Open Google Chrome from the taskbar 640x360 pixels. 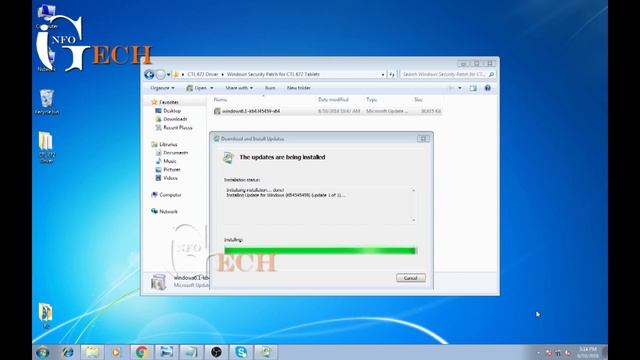pyautogui.click(x=142, y=352)
